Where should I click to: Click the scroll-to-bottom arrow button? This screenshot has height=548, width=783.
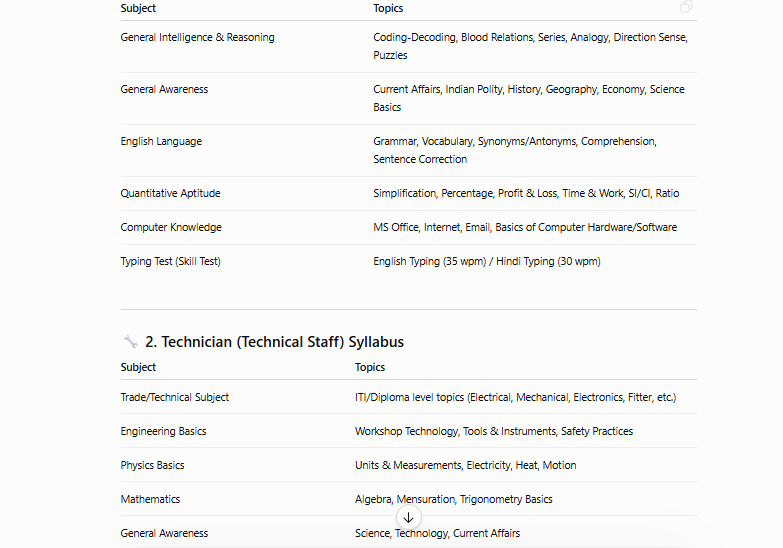pos(408,518)
